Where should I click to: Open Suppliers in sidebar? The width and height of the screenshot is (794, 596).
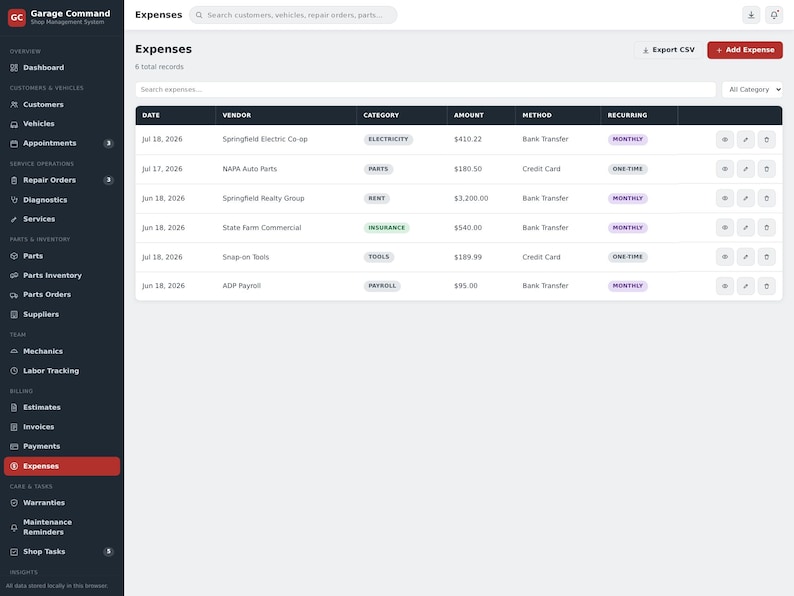pyautogui.click(x=62, y=314)
